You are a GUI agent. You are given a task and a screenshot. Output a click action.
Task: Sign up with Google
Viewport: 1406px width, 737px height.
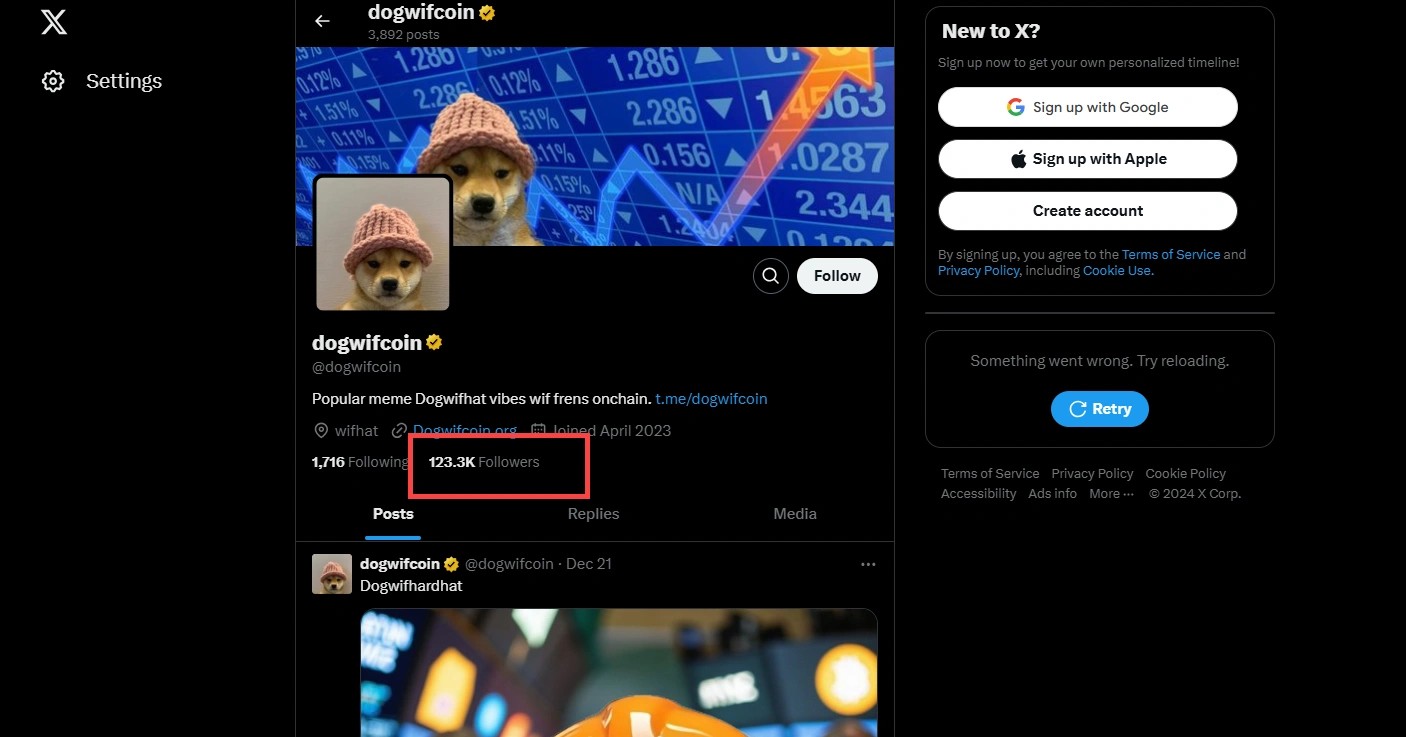click(x=1088, y=107)
